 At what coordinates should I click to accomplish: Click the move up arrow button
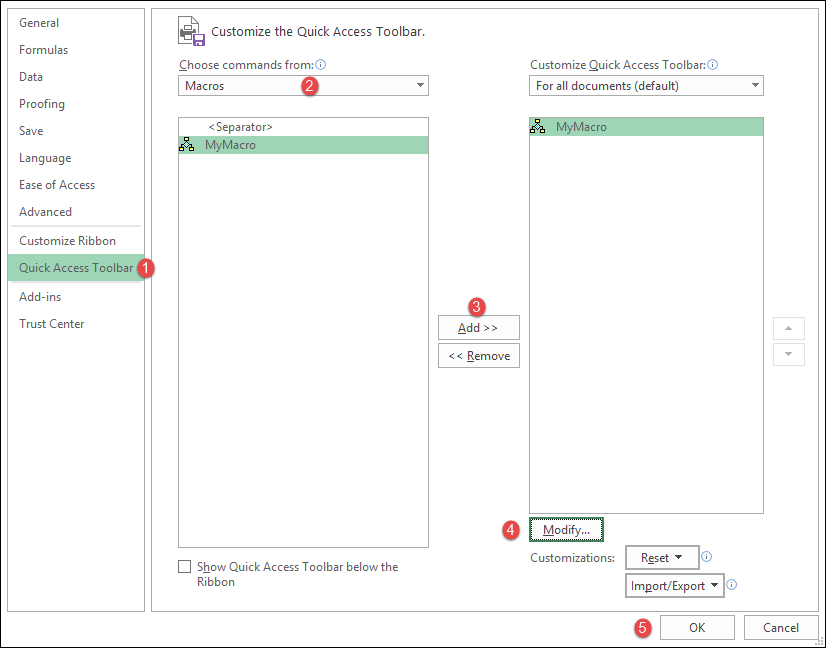[789, 327]
